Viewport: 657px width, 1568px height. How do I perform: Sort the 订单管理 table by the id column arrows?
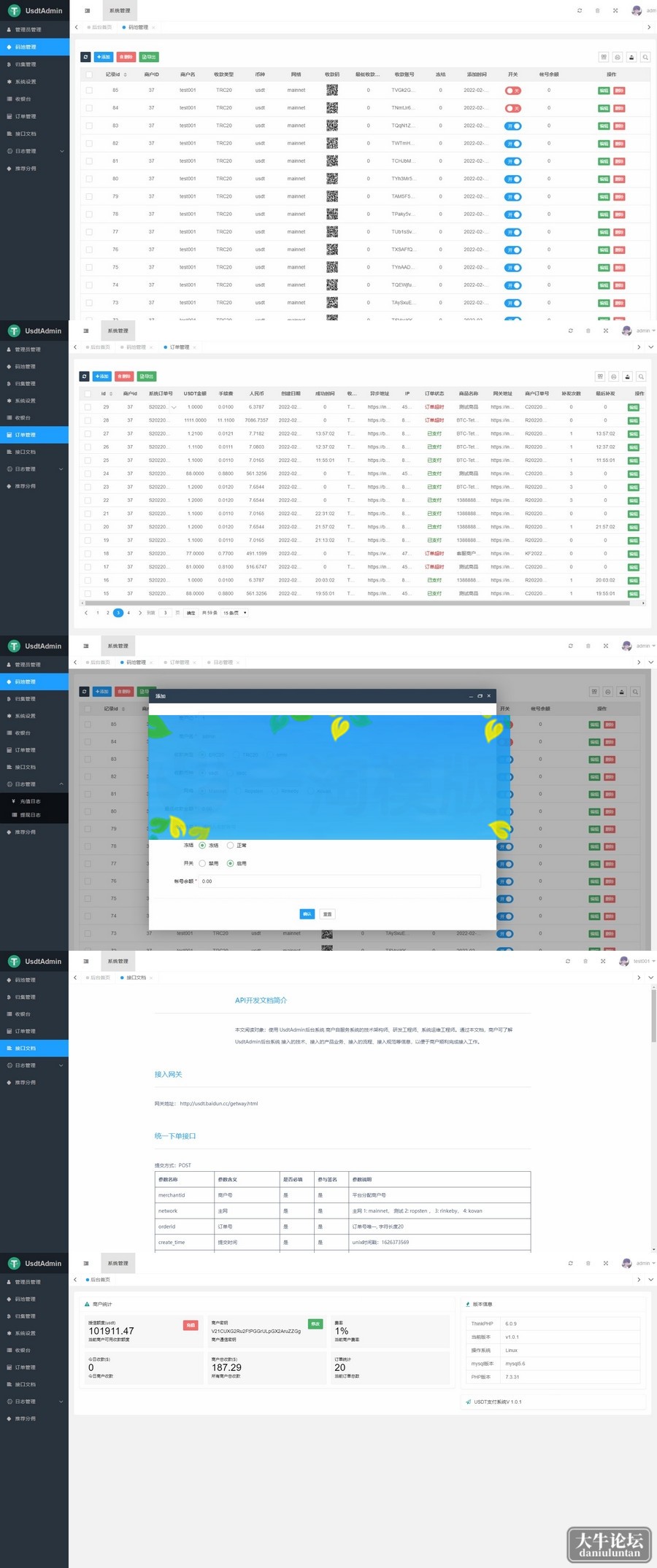point(111,393)
